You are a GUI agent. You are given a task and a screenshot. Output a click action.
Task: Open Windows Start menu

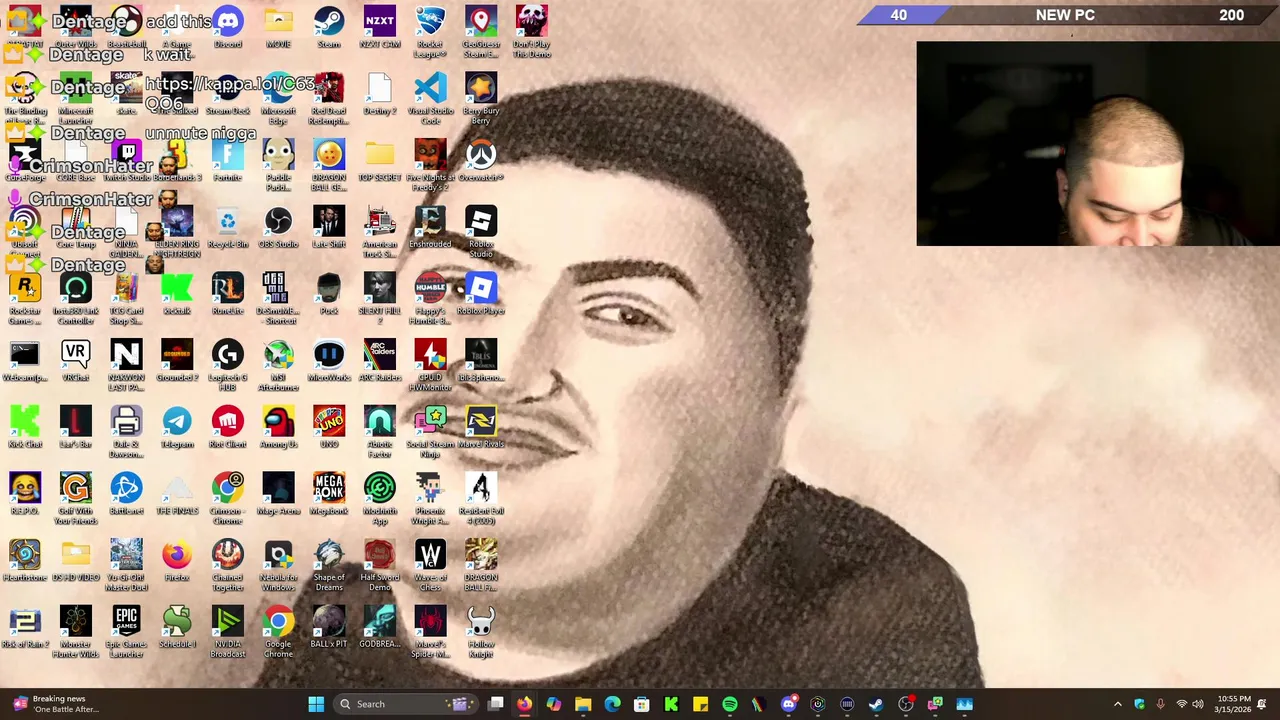(x=316, y=704)
